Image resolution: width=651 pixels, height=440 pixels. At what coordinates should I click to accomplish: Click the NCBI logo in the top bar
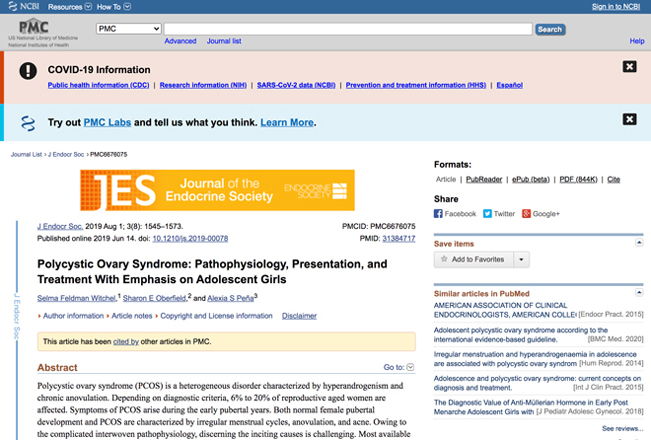(24, 6)
